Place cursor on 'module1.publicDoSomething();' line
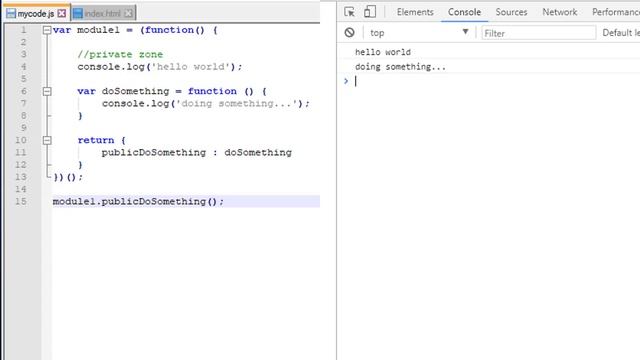Image resolution: width=640 pixels, height=360 pixels. click(138, 202)
